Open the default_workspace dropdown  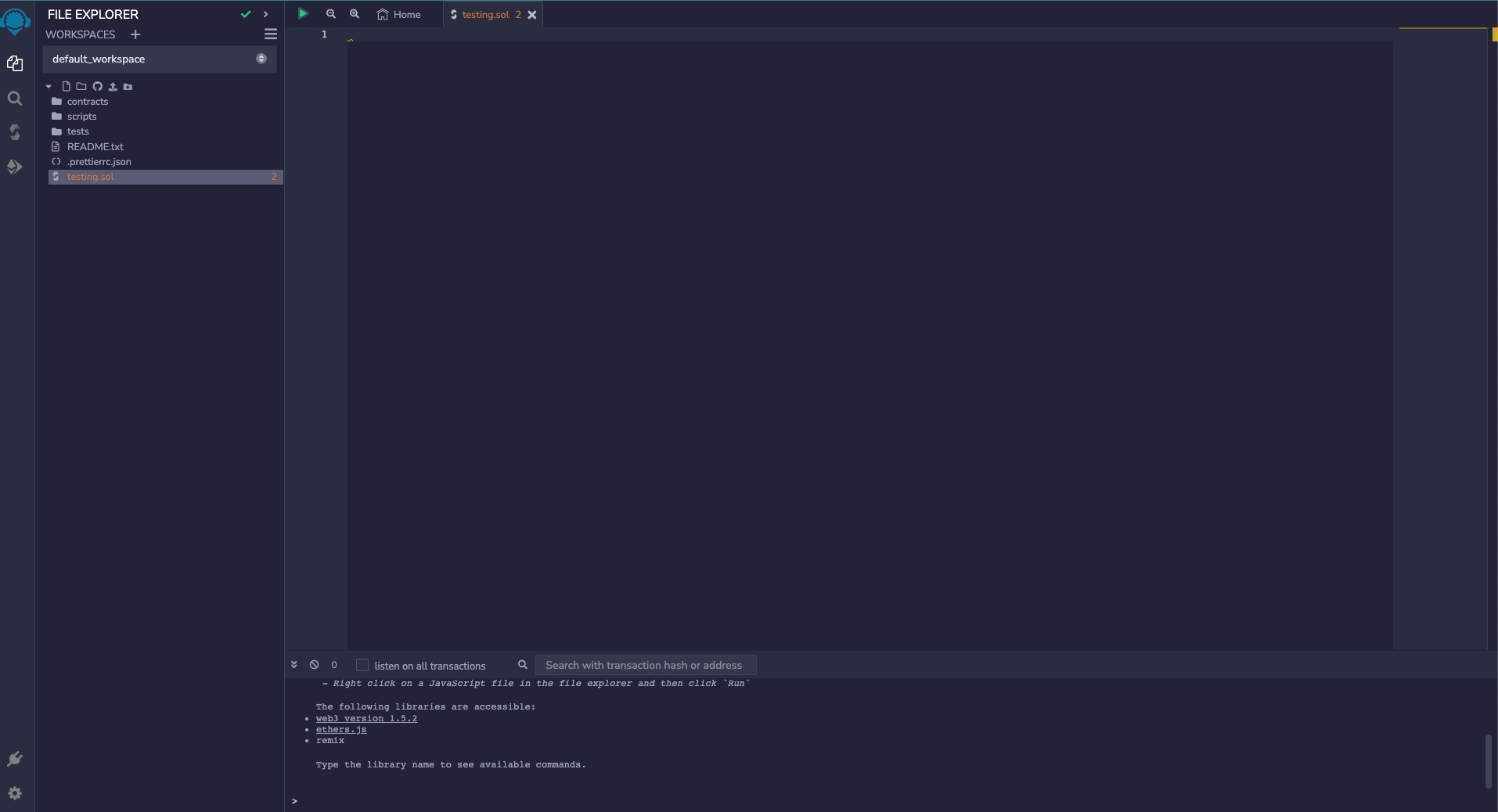click(261, 58)
